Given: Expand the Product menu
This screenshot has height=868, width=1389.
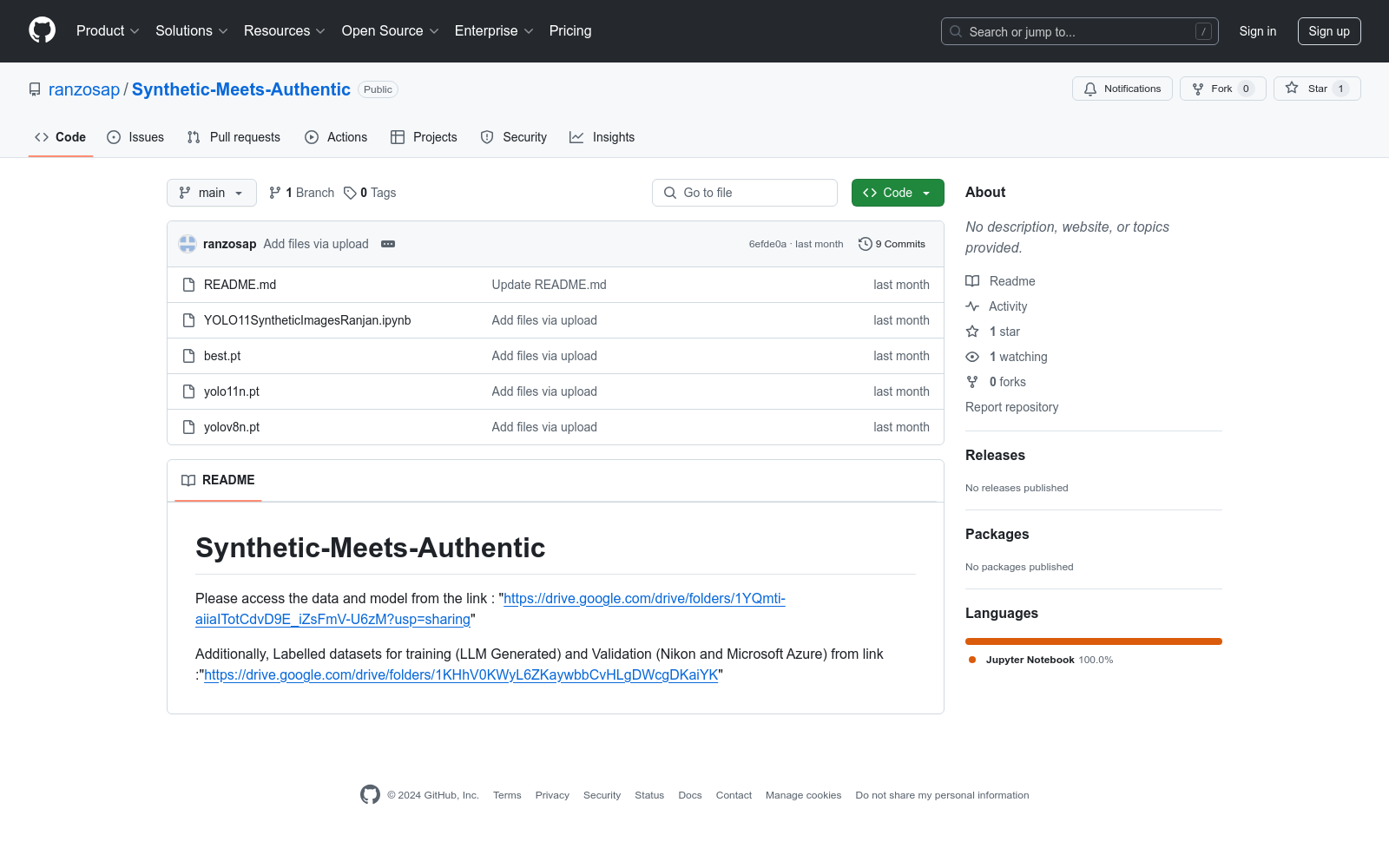Looking at the screenshot, I should click(108, 31).
